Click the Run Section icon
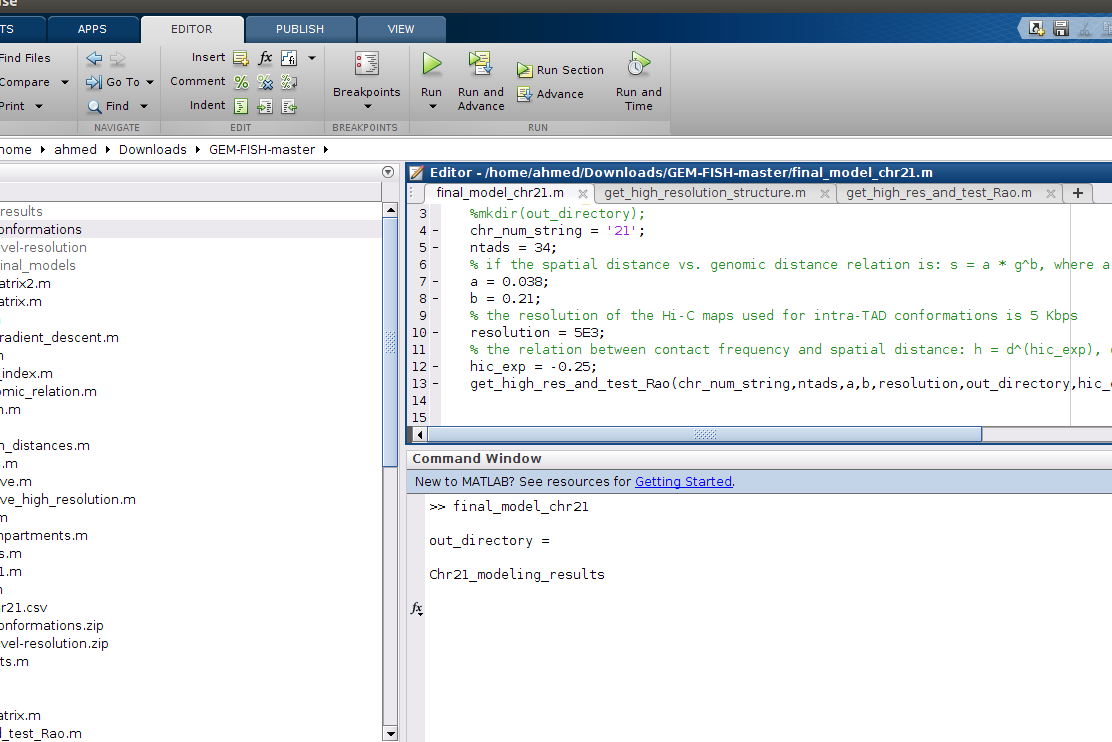The width and height of the screenshot is (1112, 742). tap(525, 70)
